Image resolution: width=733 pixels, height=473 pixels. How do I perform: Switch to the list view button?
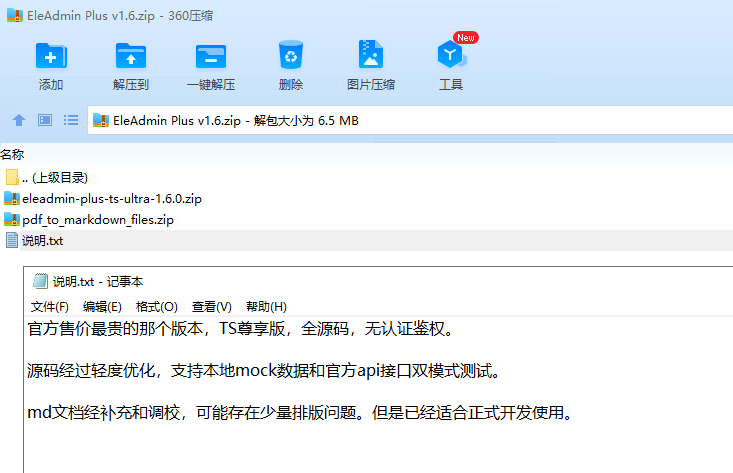tap(71, 120)
